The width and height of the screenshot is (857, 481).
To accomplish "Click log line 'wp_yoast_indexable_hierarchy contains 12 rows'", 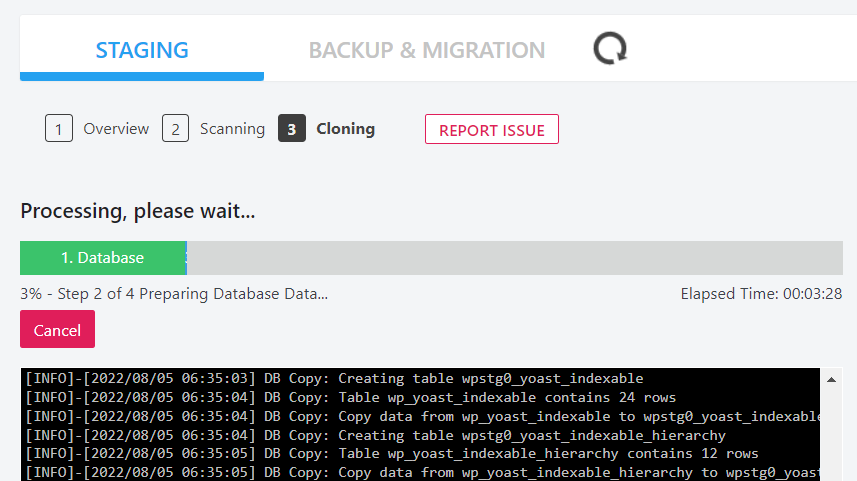I will tap(392, 454).
